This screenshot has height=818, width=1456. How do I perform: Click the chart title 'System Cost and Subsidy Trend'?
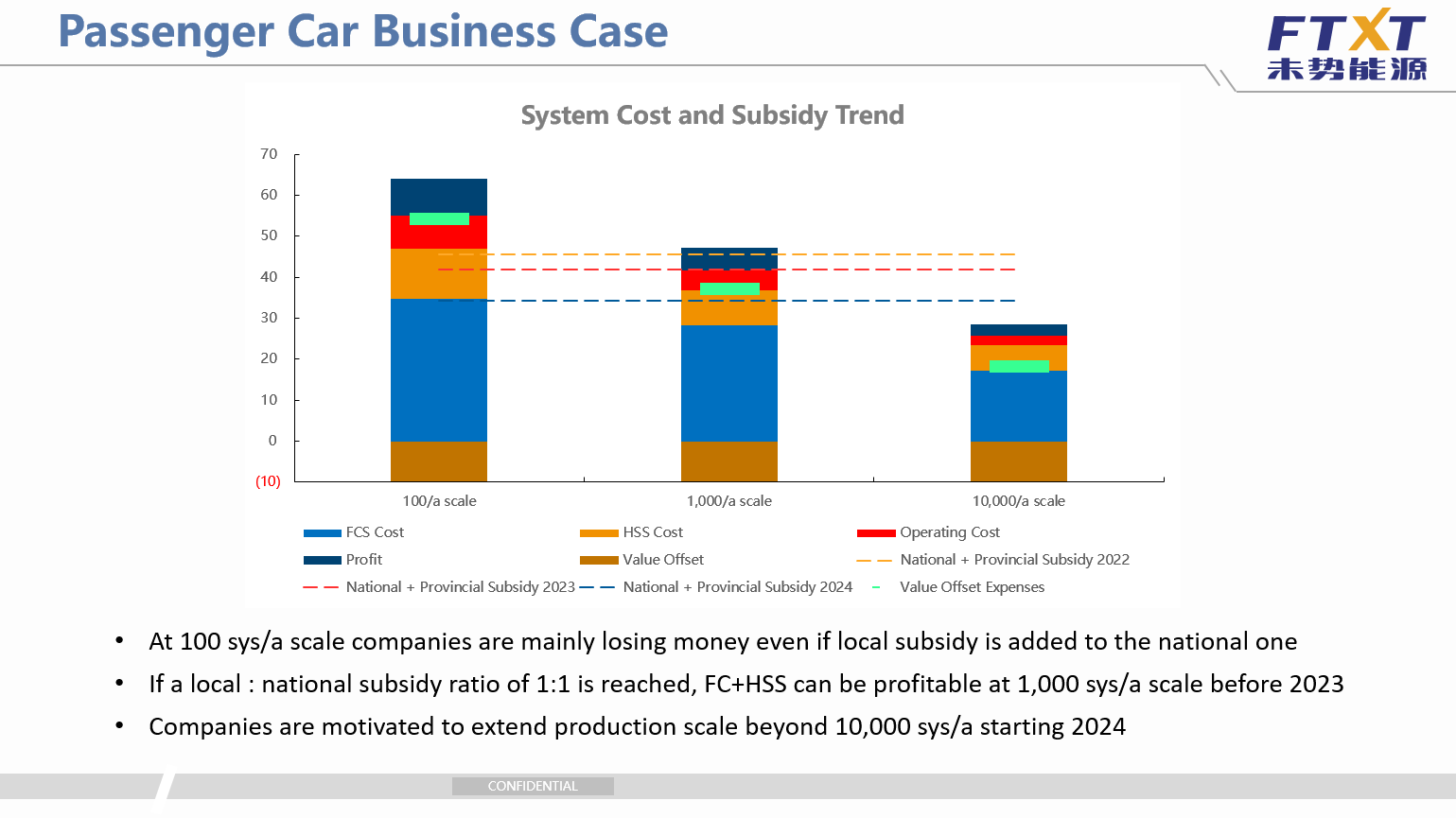712,115
